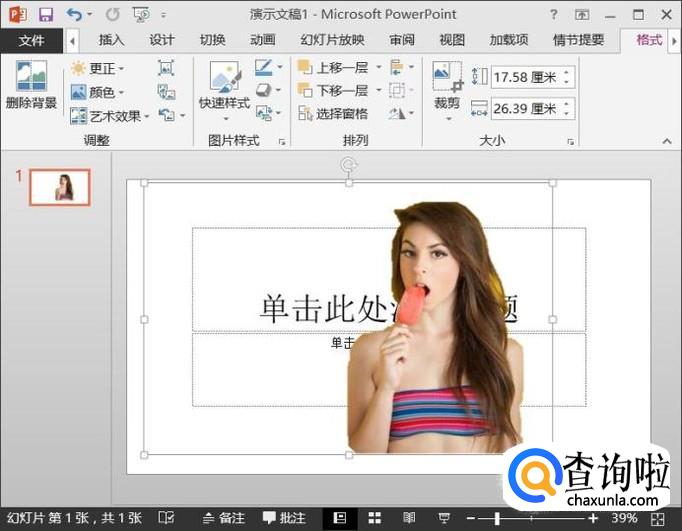This screenshot has width=682, height=531.
Task: Click the zoom slider handle in status bar
Action: pos(496,518)
